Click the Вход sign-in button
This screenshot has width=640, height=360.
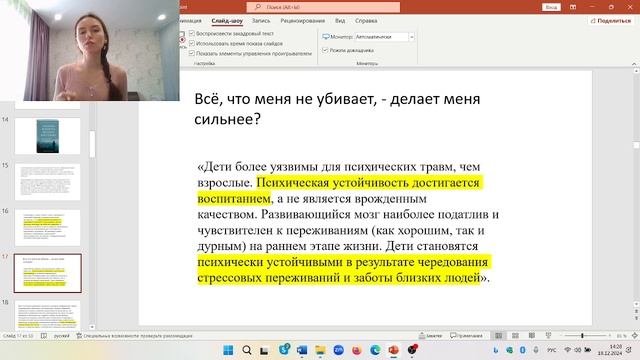(551, 7)
